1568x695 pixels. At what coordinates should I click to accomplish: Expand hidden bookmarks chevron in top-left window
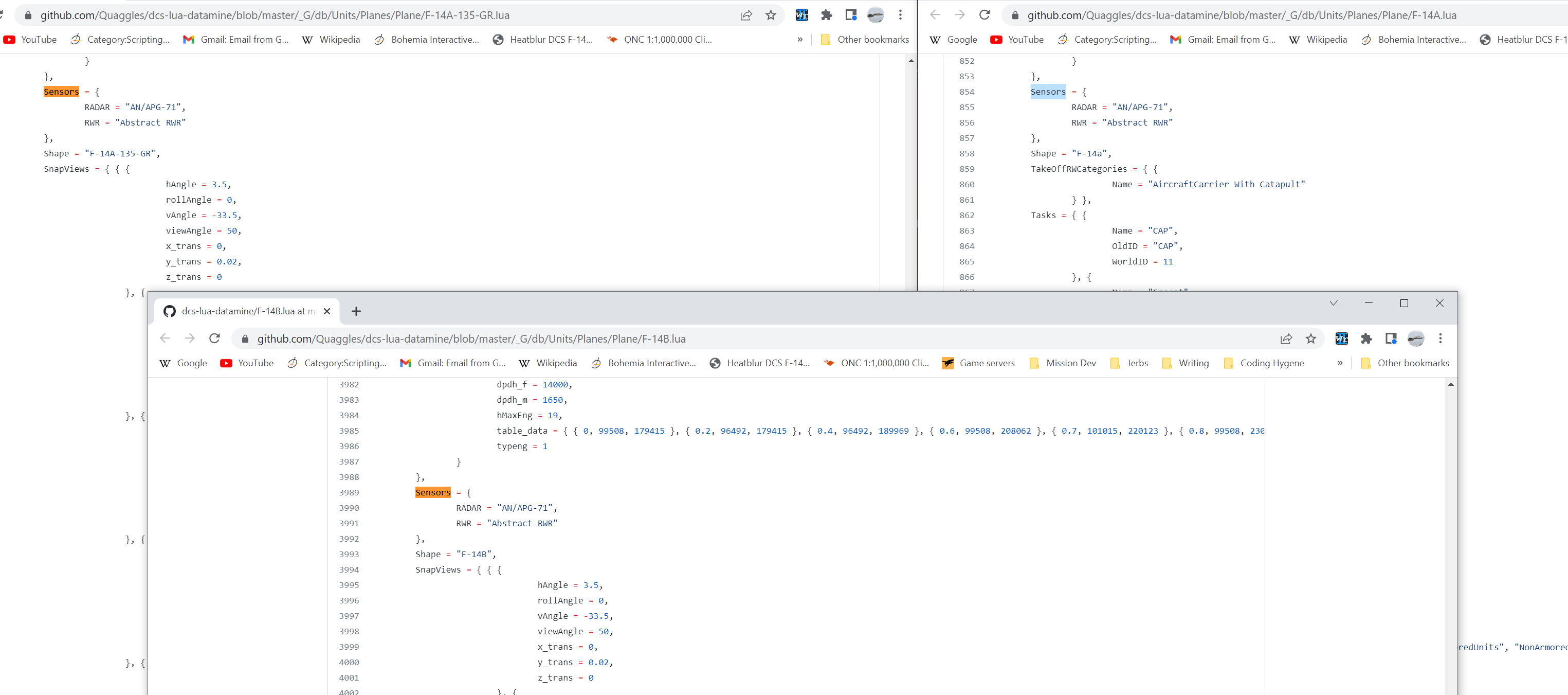pyautogui.click(x=800, y=40)
